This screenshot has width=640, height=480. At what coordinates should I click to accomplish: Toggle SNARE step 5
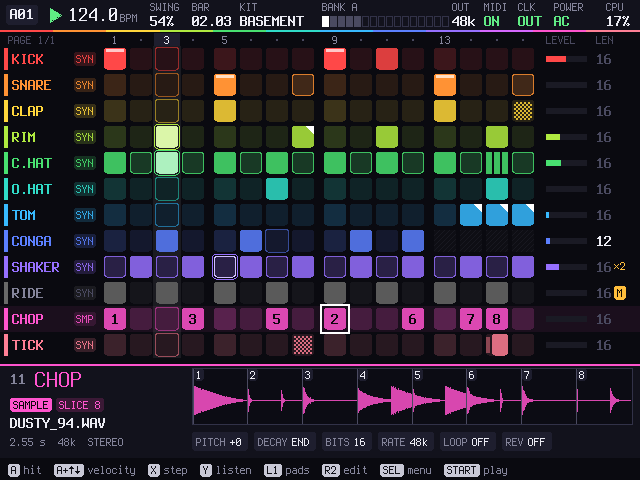(225, 85)
